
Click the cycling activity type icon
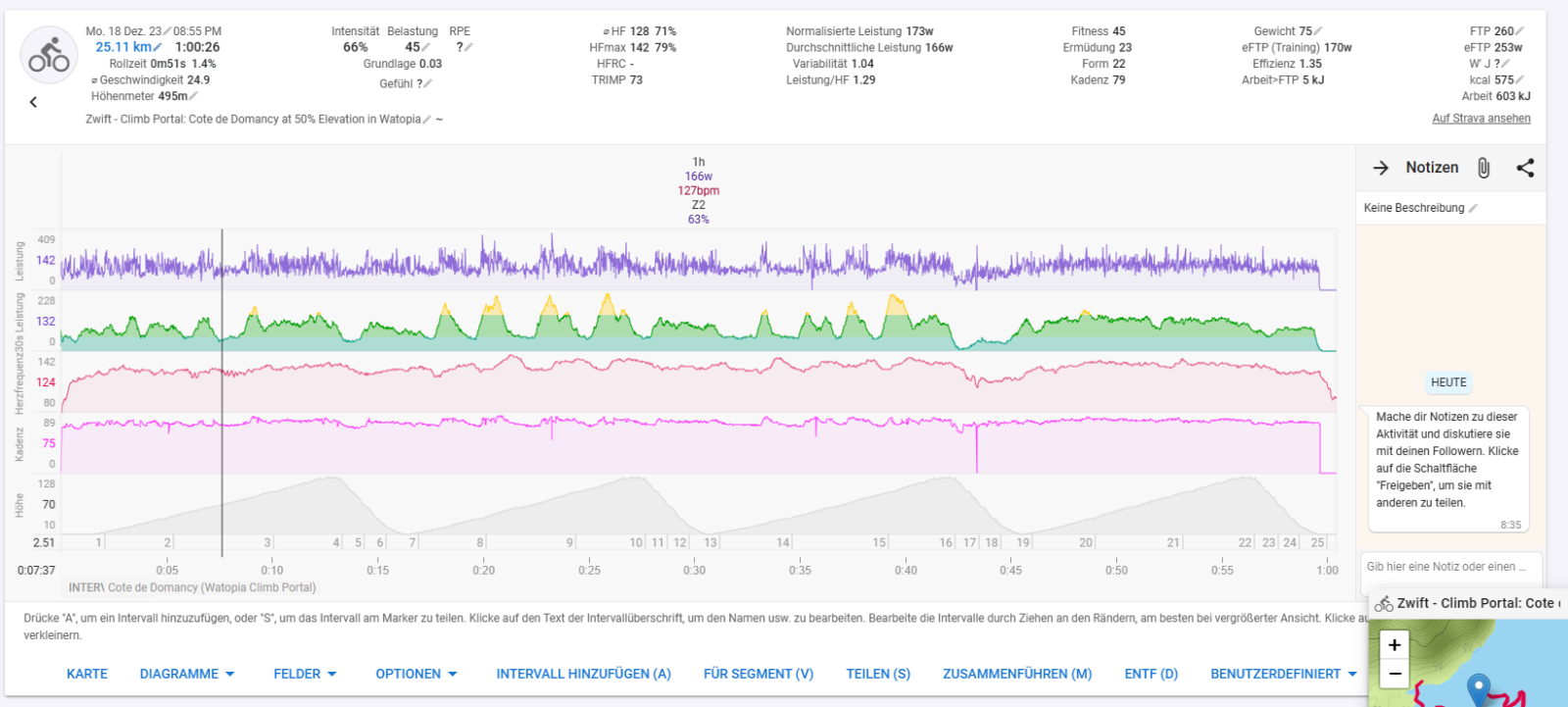pos(49,56)
